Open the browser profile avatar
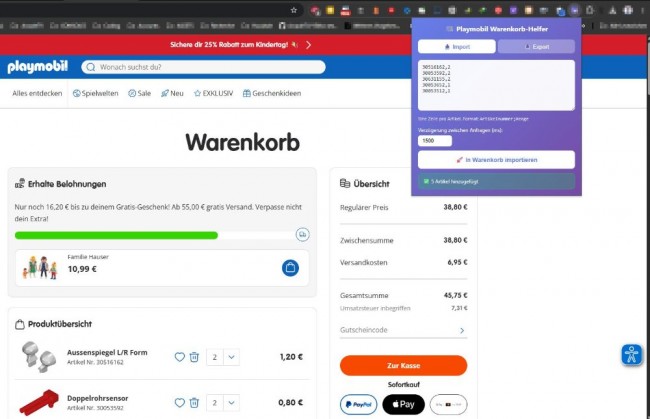This screenshot has width=650, height=419. pos(628,10)
